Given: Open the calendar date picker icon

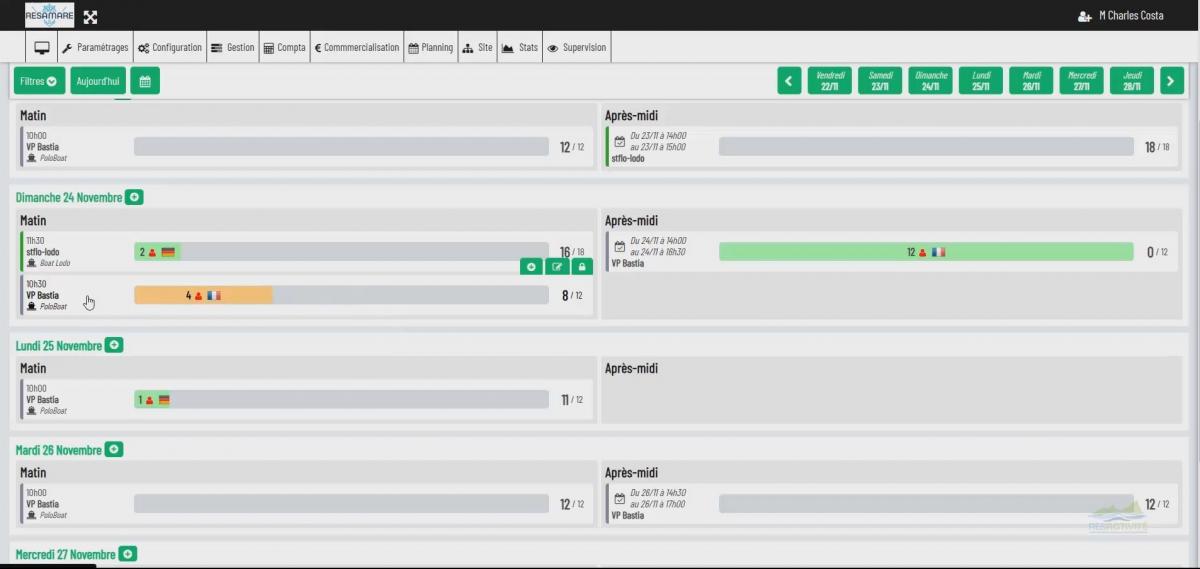Looking at the screenshot, I should [x=145, y=81].
